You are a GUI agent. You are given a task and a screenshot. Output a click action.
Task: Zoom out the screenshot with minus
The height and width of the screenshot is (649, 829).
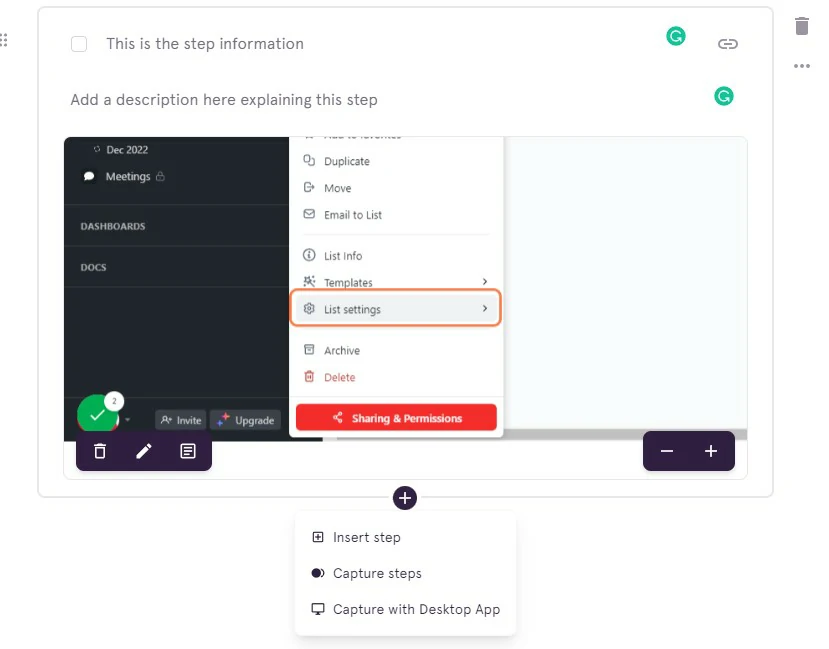[667, 451]
